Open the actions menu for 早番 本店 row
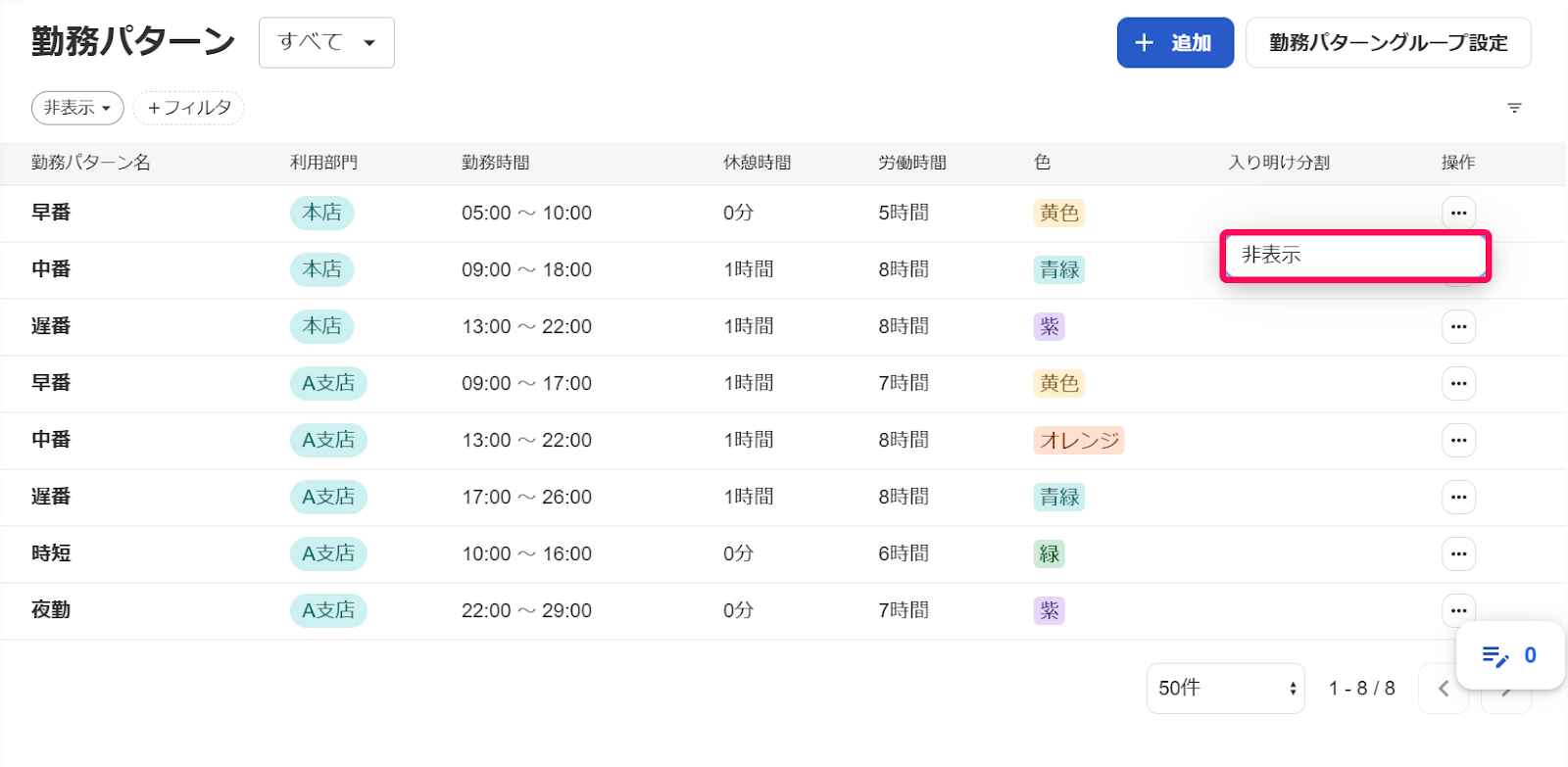1568x767 pixels. 1458,213
